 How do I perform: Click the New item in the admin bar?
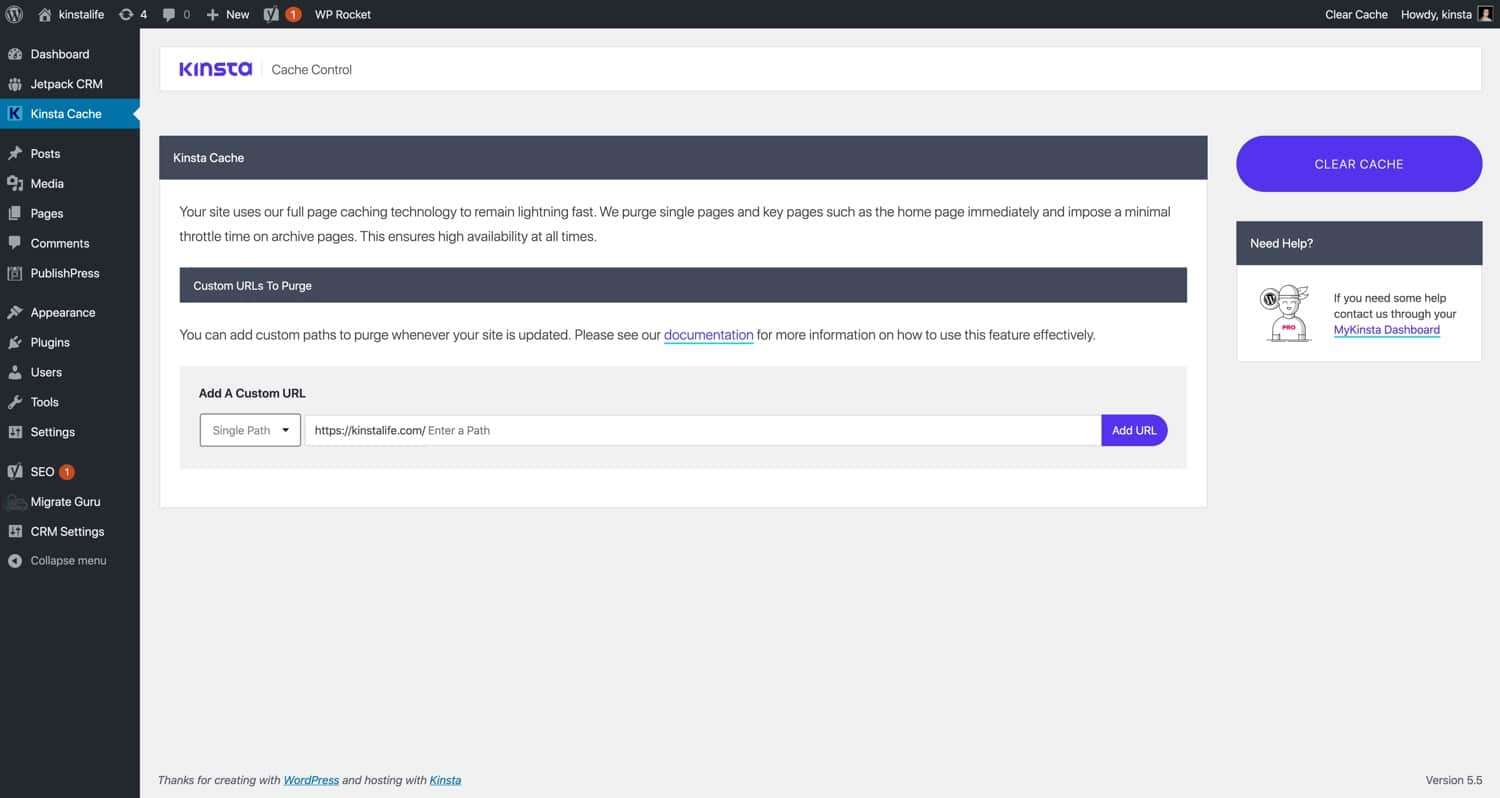tap(227, 14)
